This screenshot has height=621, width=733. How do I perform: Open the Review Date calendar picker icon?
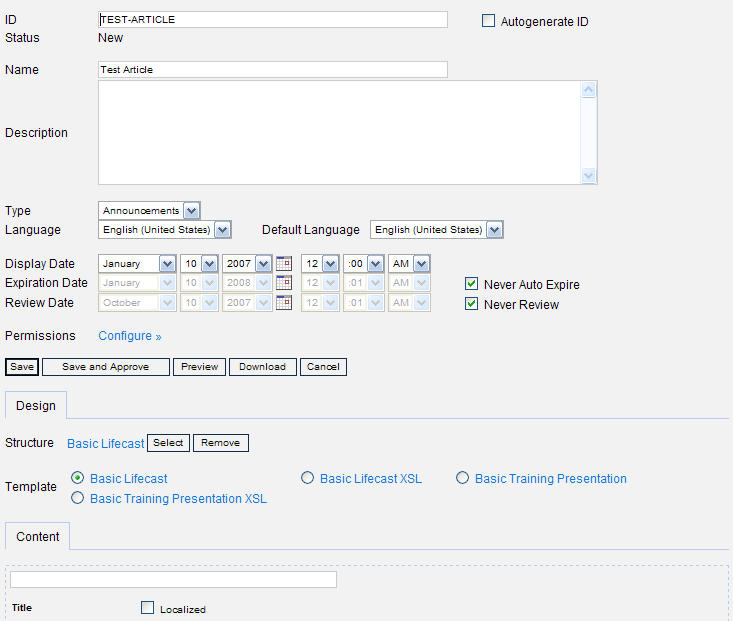[284, 303]
